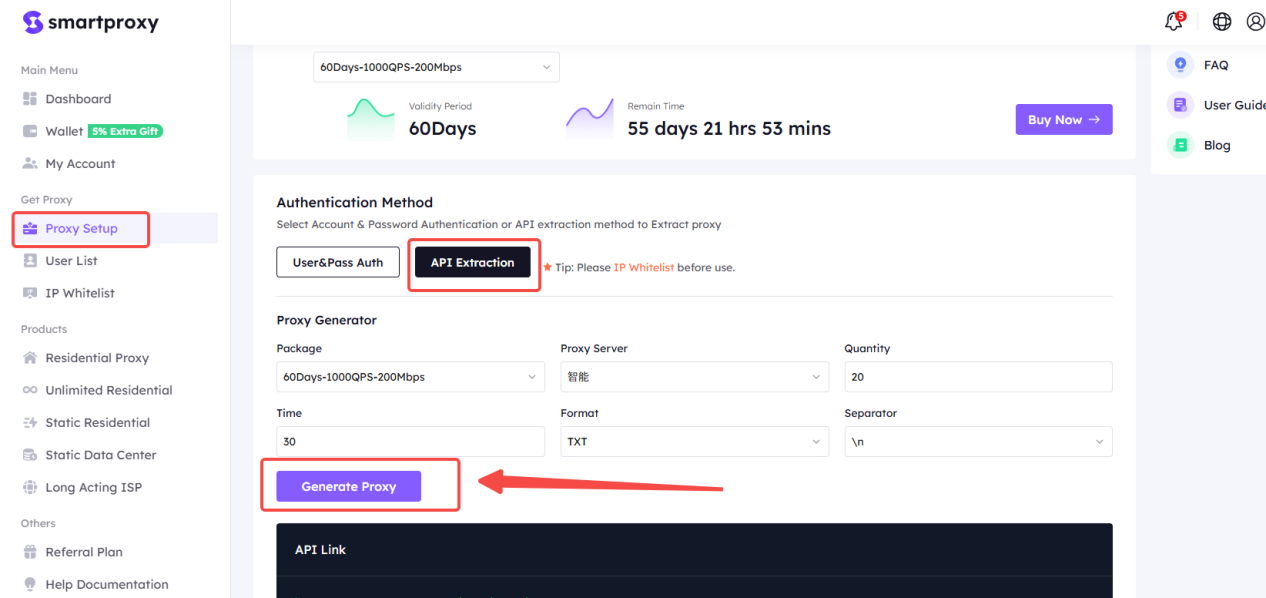Open the Separator dropdown
The image size is (1266, 598).
click(979, 441)
